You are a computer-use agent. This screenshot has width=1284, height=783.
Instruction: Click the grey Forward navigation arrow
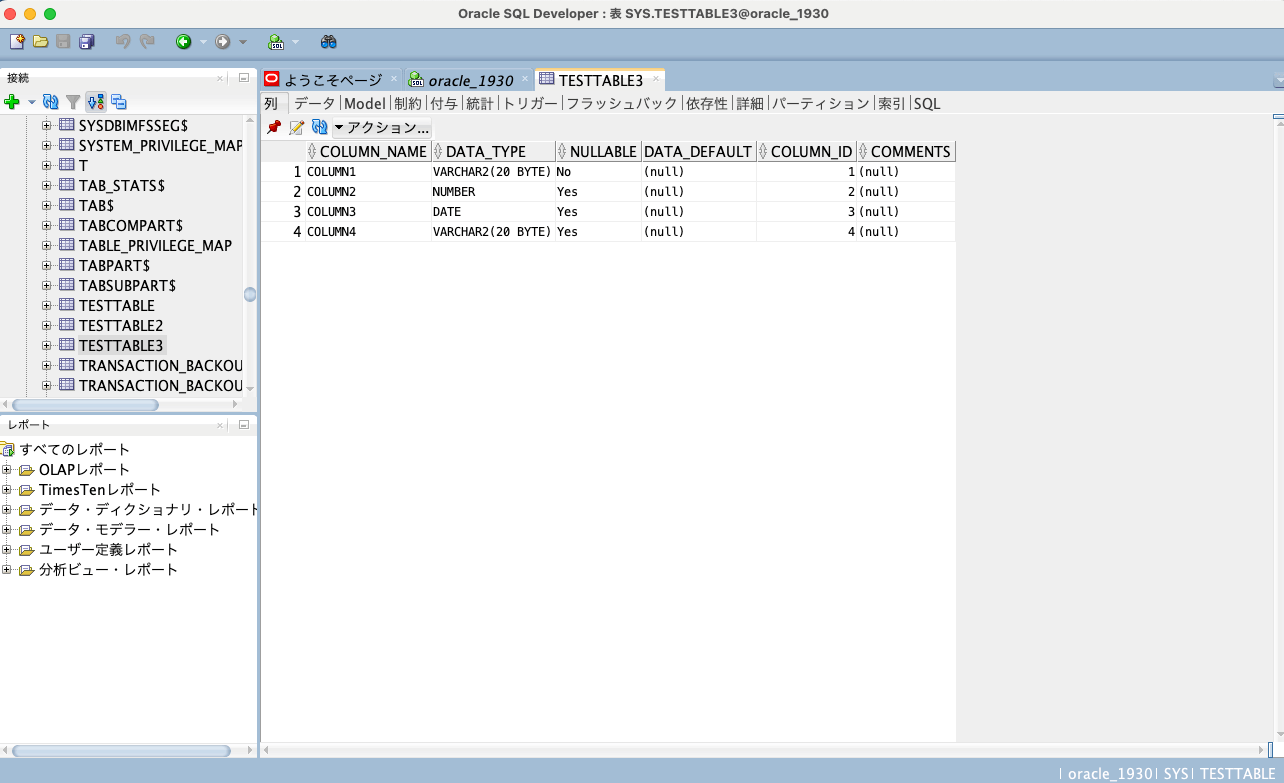(x=223, y=42)
